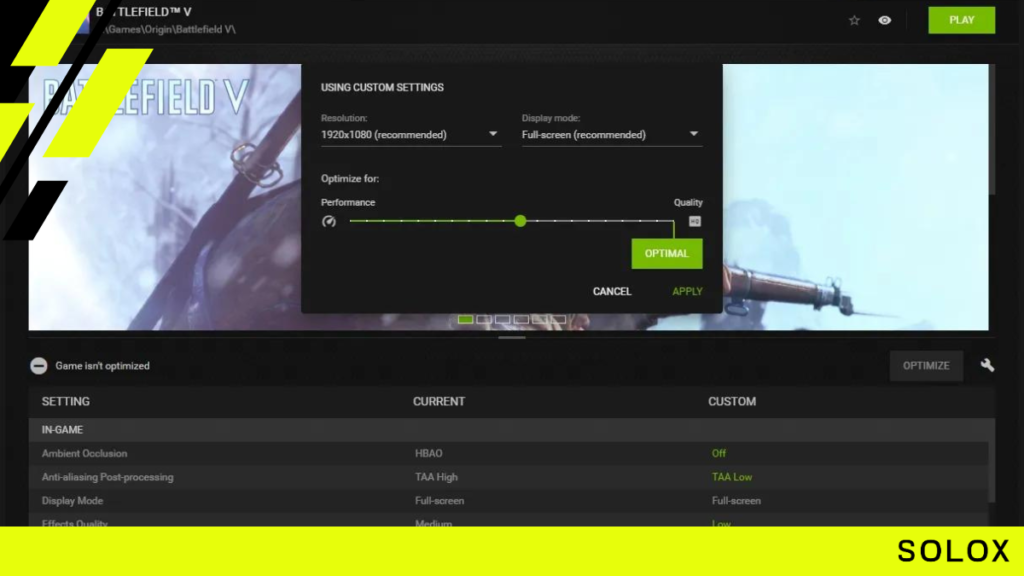Click the current value TAA High
Screen dimensions: 1024x576
pyautogui.click(x=436, y=477)
